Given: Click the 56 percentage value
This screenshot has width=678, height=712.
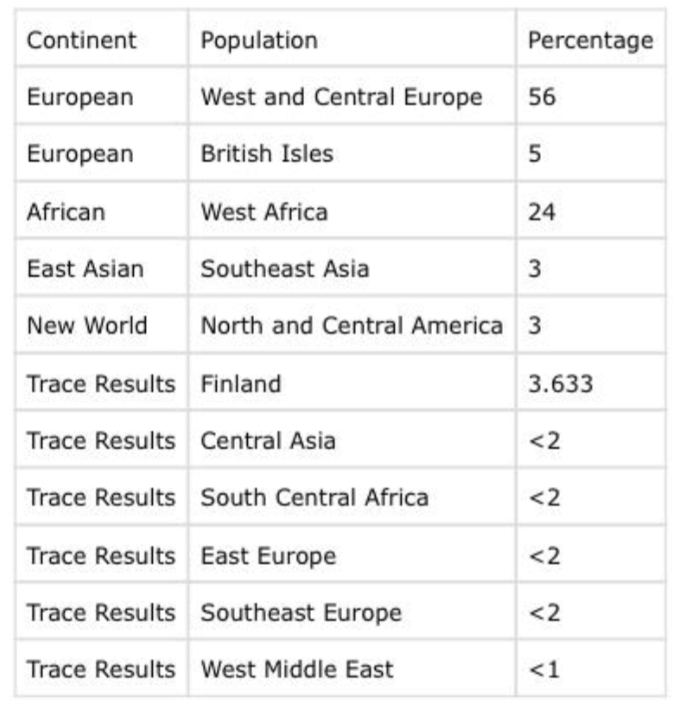Looking at the screenshot, I should [x=542, y=97].
